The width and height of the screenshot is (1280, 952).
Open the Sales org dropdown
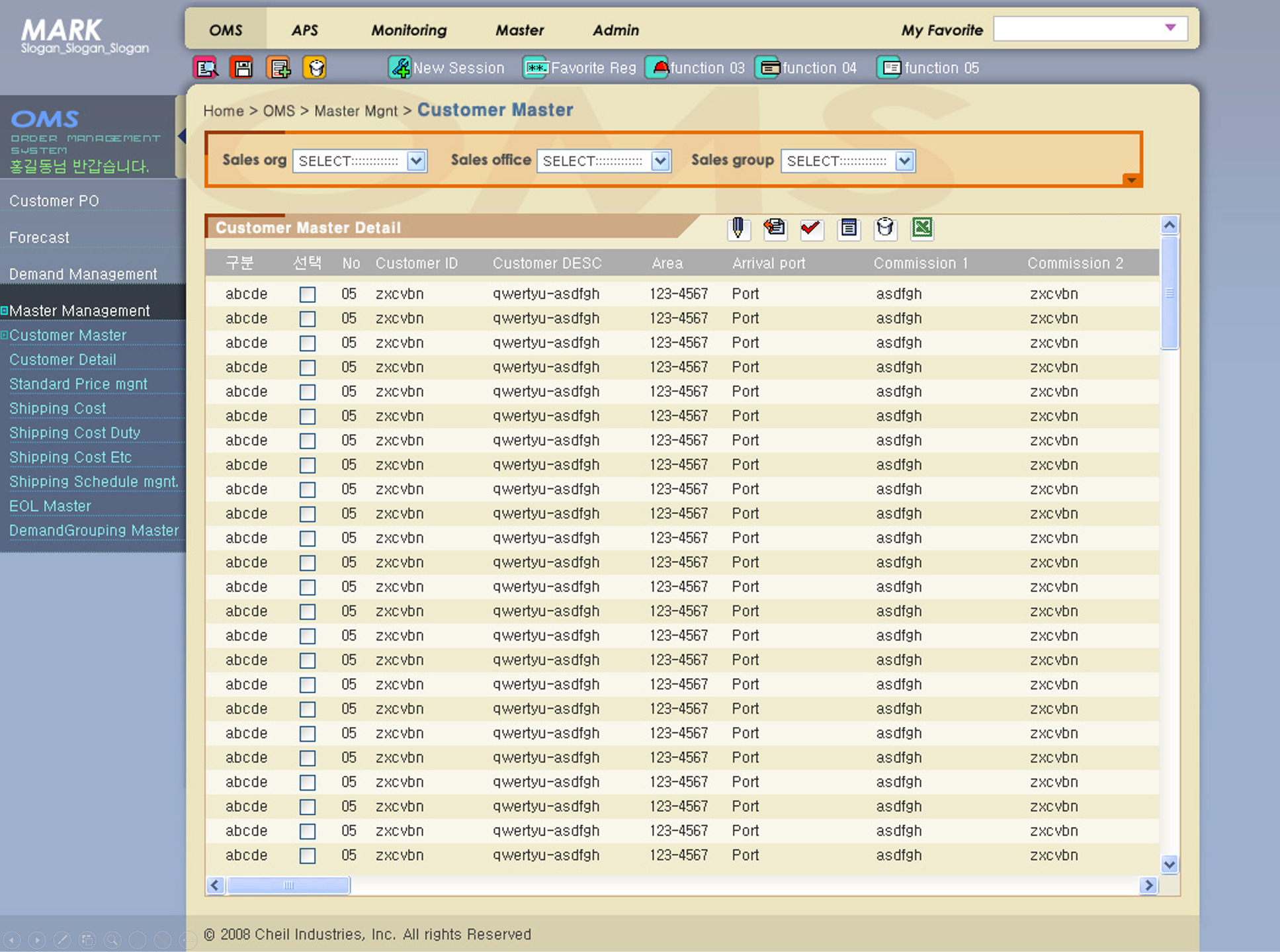[x=416, y=161]
